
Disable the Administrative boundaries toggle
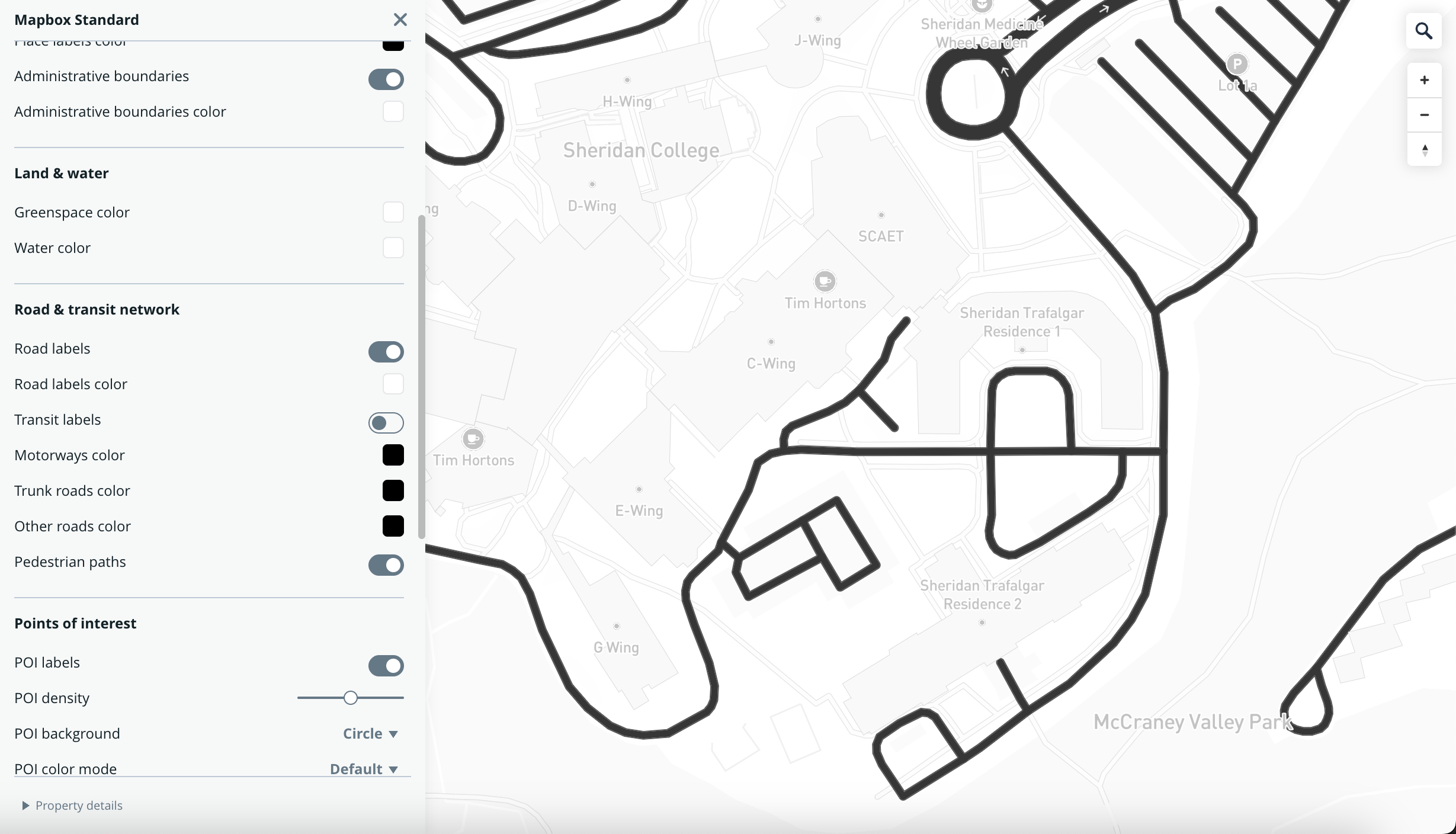pos(386,79)
